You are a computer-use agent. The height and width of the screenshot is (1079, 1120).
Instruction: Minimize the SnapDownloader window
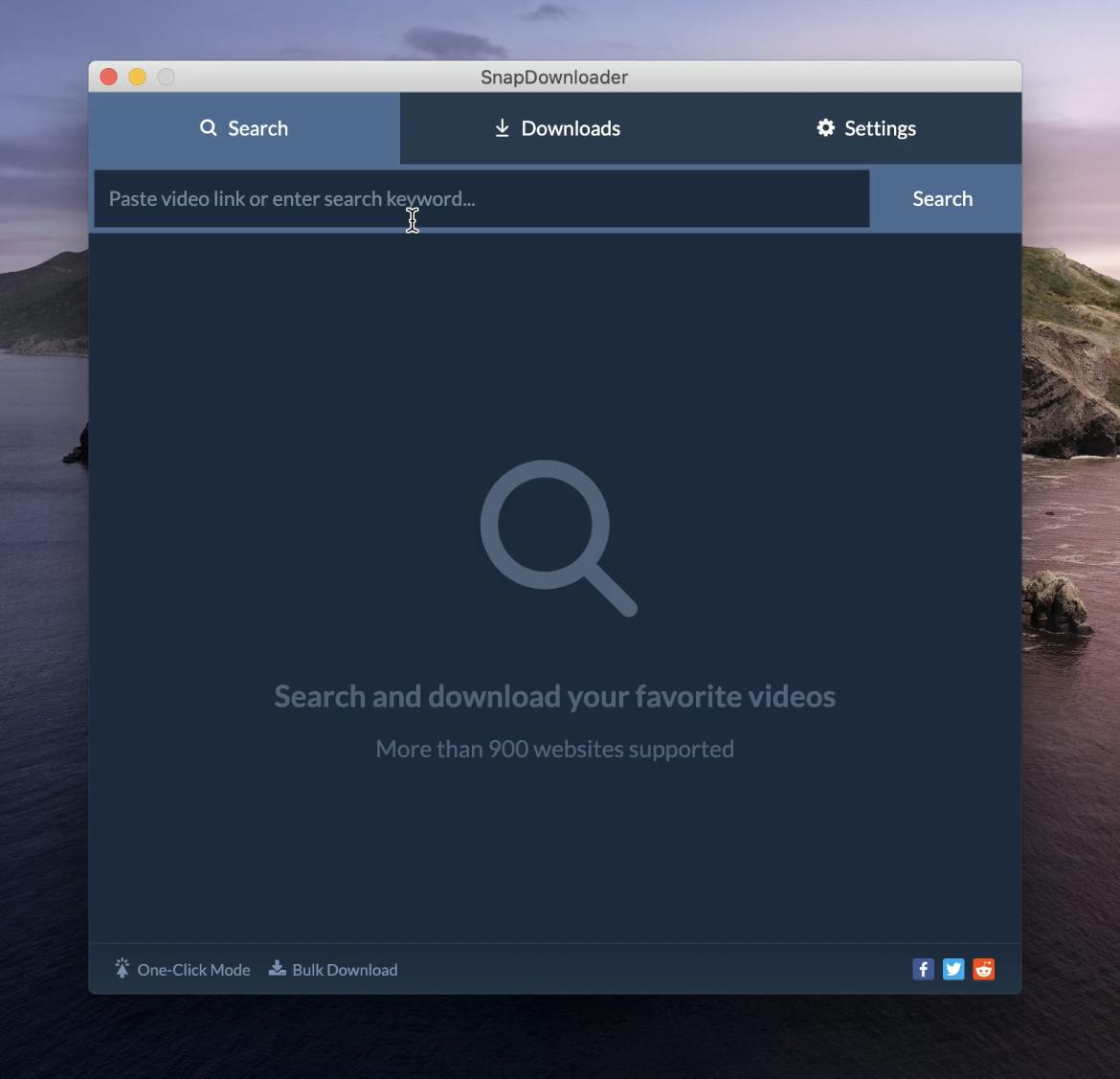tap(137, 77)
